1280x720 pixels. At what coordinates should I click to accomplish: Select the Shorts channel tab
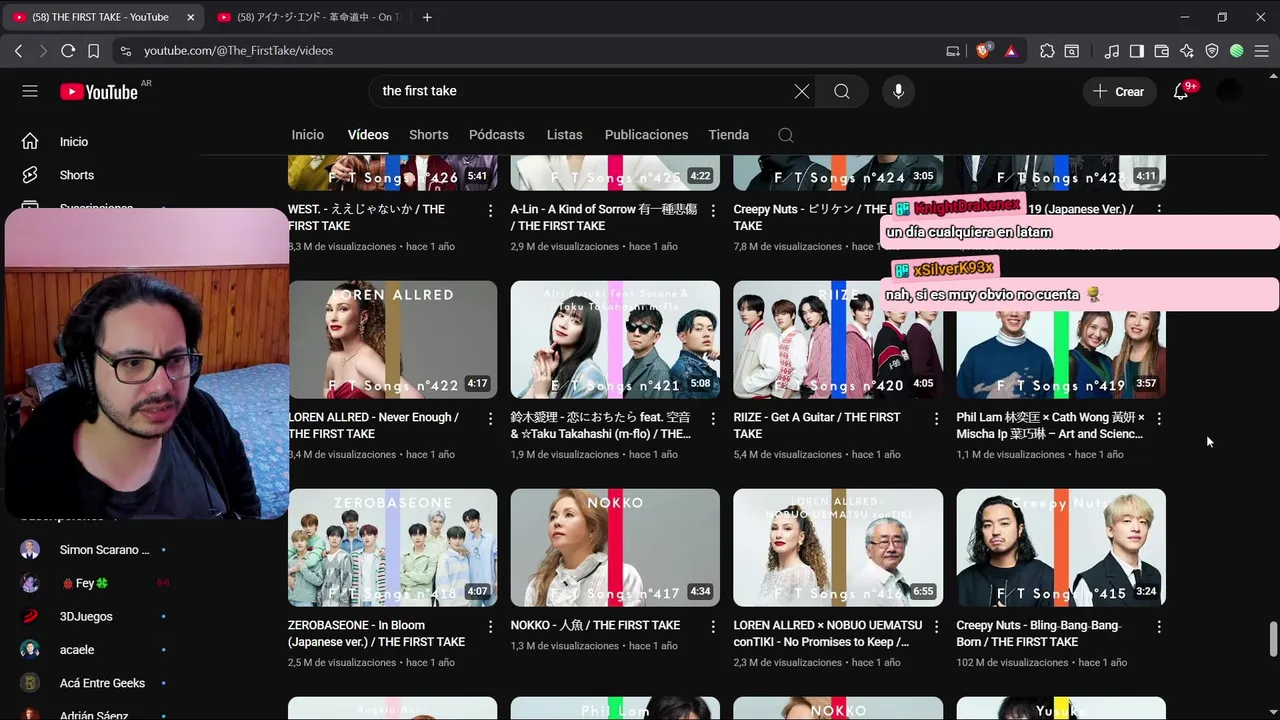pos(429,135)
